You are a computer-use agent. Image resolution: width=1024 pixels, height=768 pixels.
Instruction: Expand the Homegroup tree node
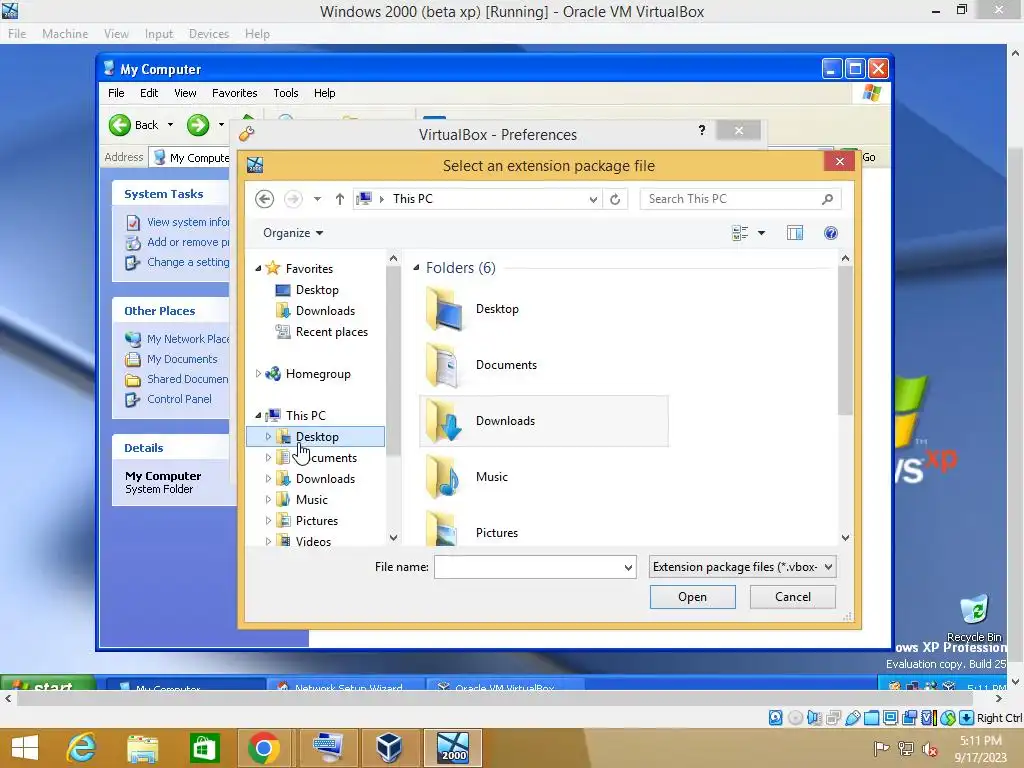[258, 374]
